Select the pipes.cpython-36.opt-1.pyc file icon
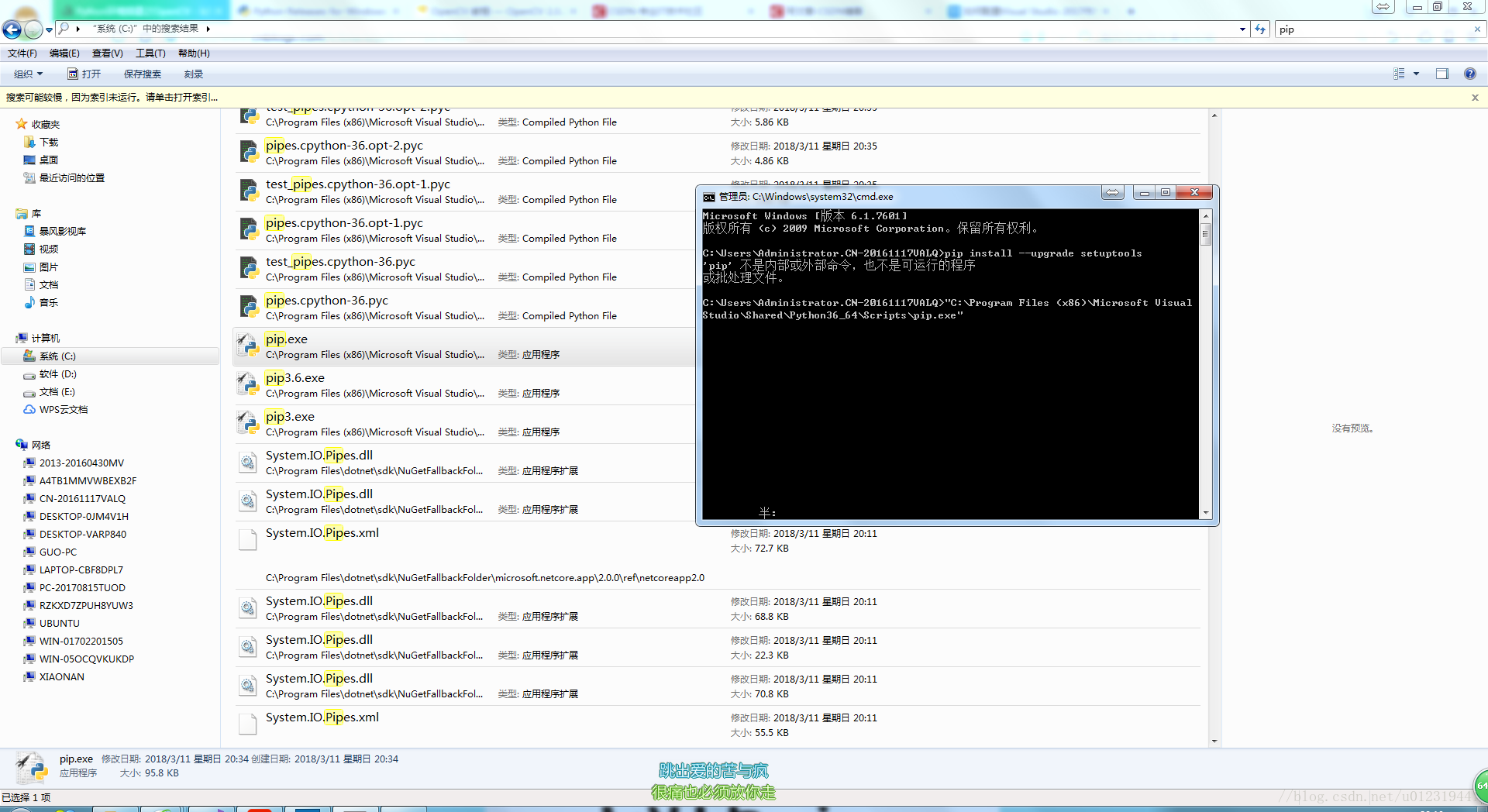 point(248,229)
